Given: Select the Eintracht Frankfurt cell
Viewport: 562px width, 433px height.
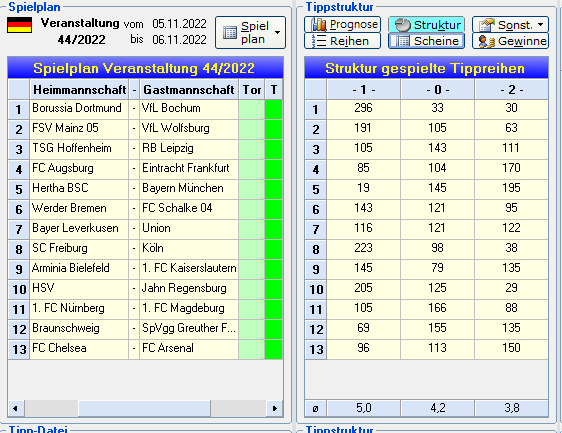Looking at the screenshot, I should 189,169.
